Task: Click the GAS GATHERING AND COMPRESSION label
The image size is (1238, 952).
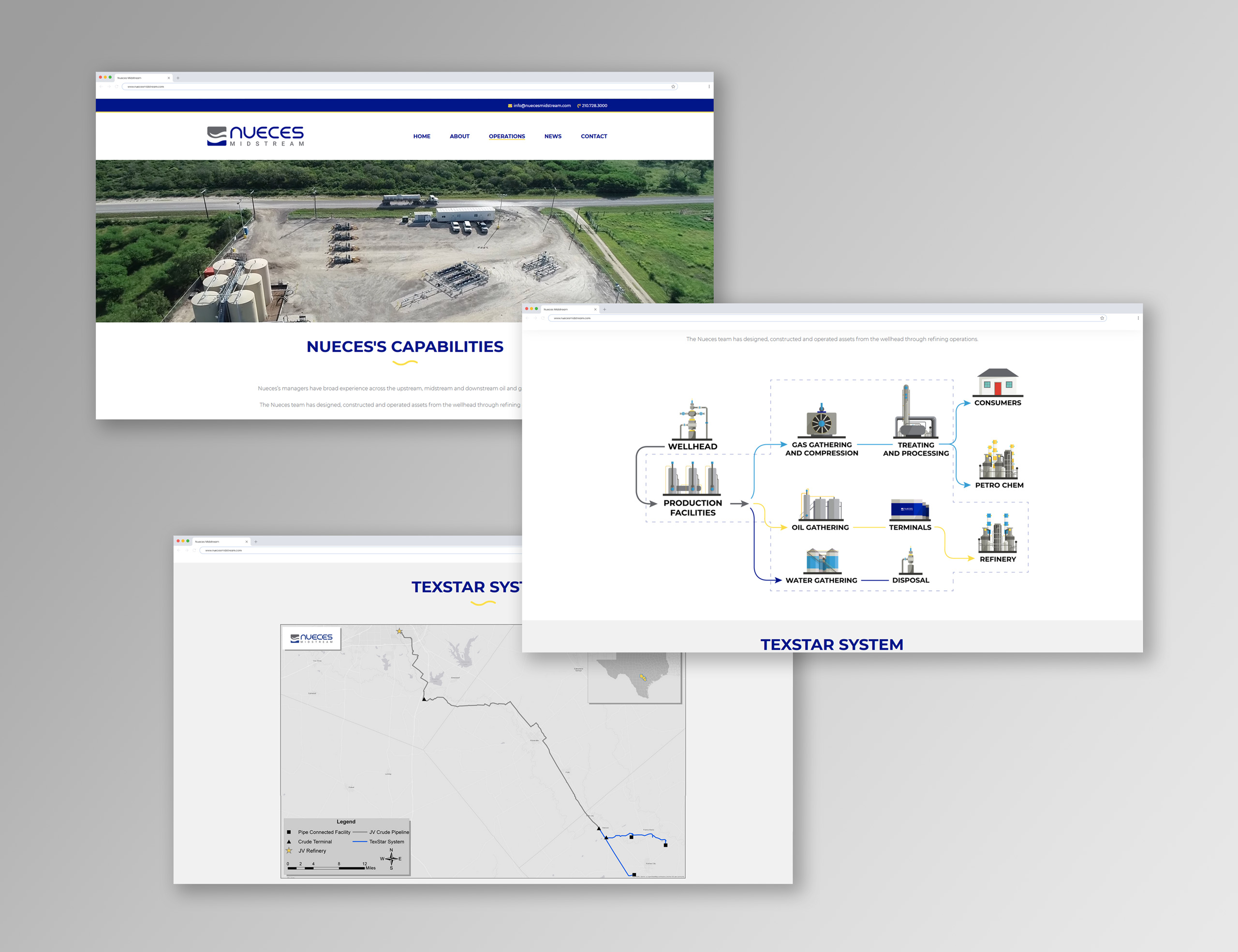Action: pyautogui.click(x=821, y=449)
